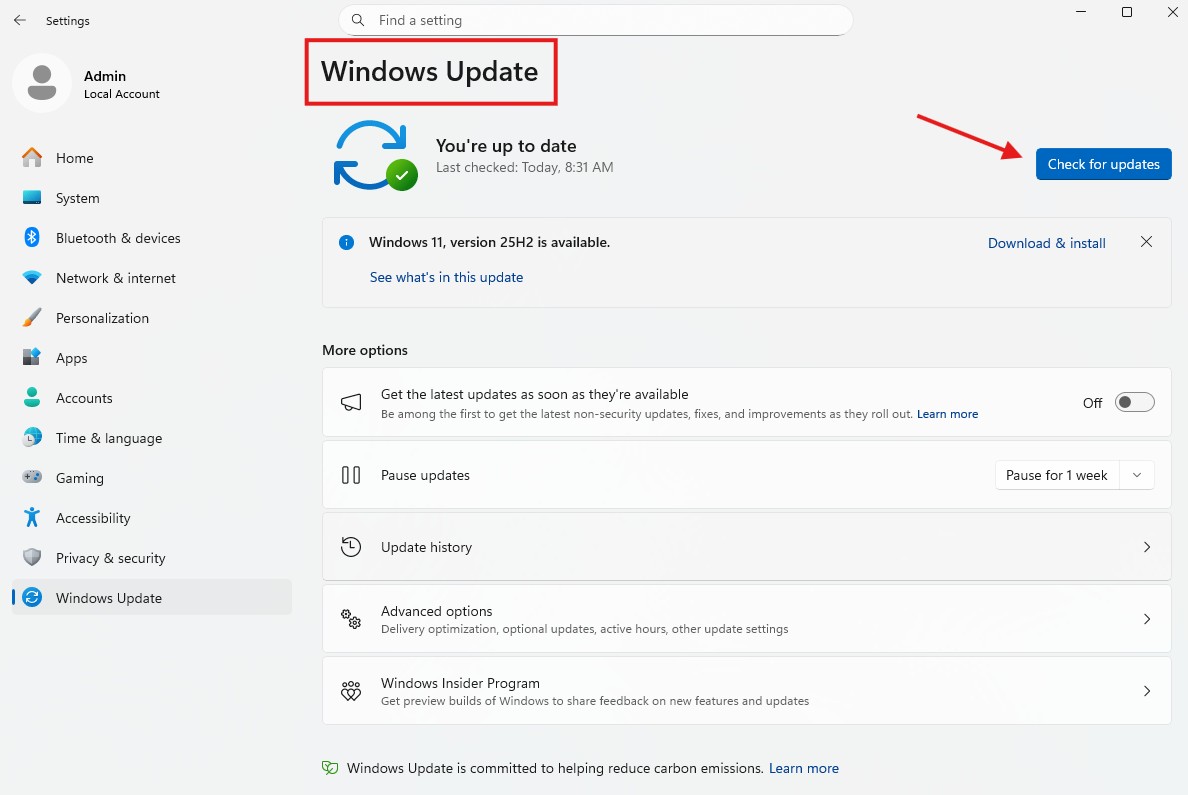Click Download & install for 25H2
Screen dimensions: 1188x795
pyautogui.click(x=1046, y=243)
